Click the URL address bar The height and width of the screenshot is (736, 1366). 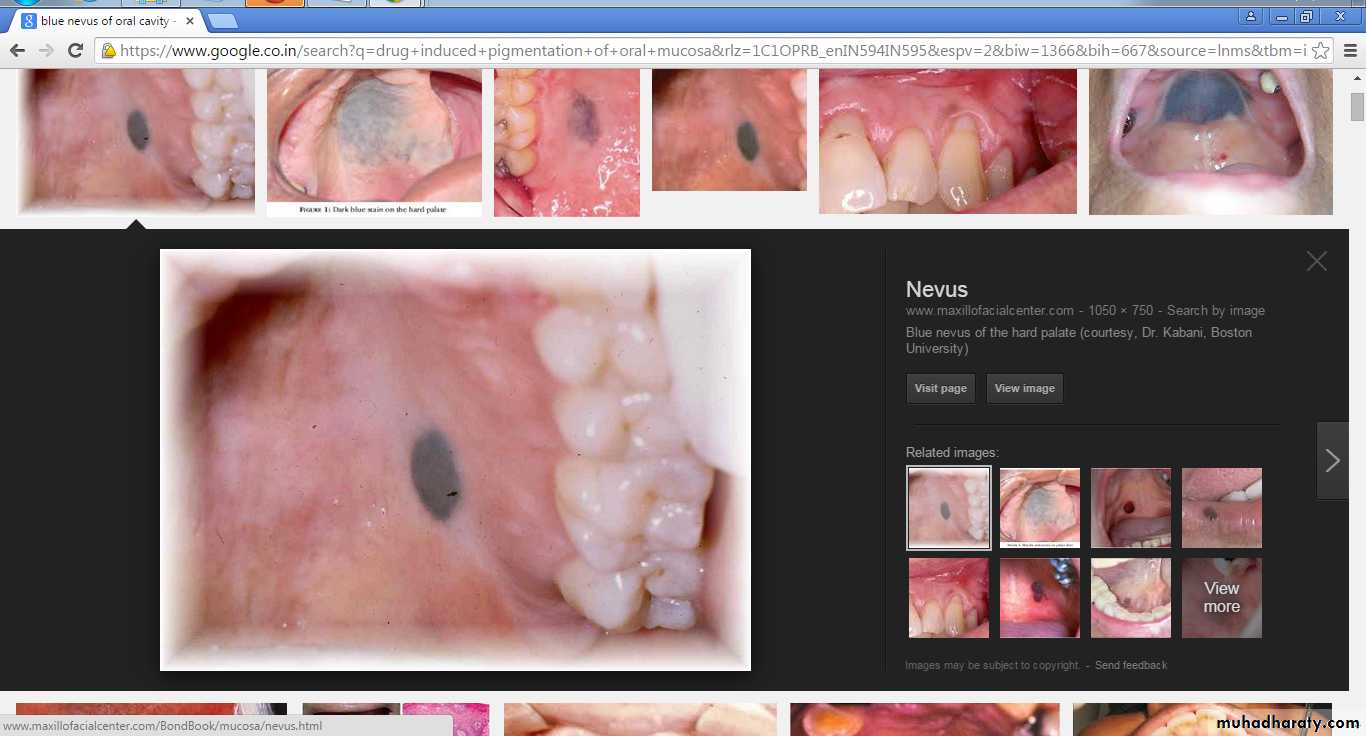[700, 50]
